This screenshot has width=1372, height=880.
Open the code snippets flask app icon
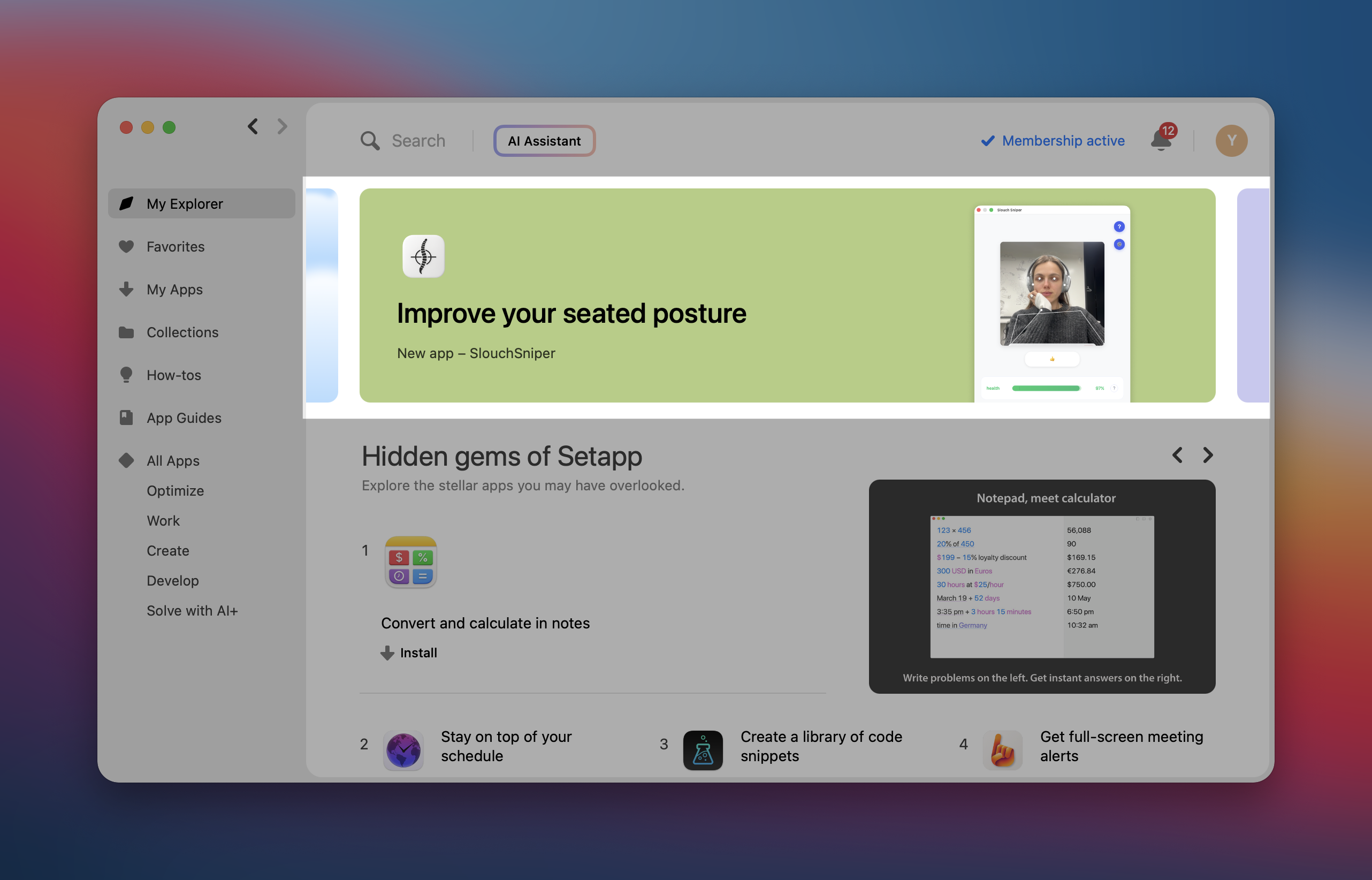pyautogui.click(x=703, y=749)
